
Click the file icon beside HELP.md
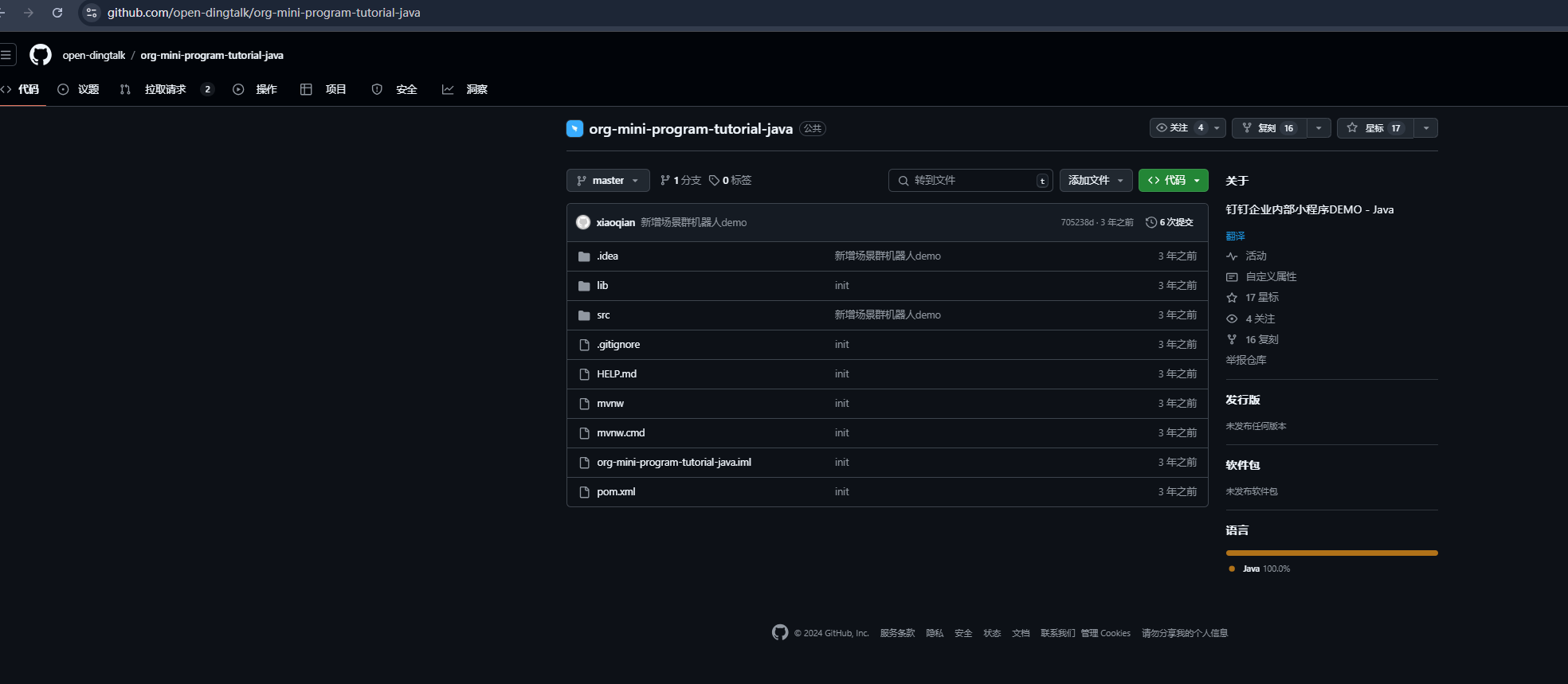point(584,374)
